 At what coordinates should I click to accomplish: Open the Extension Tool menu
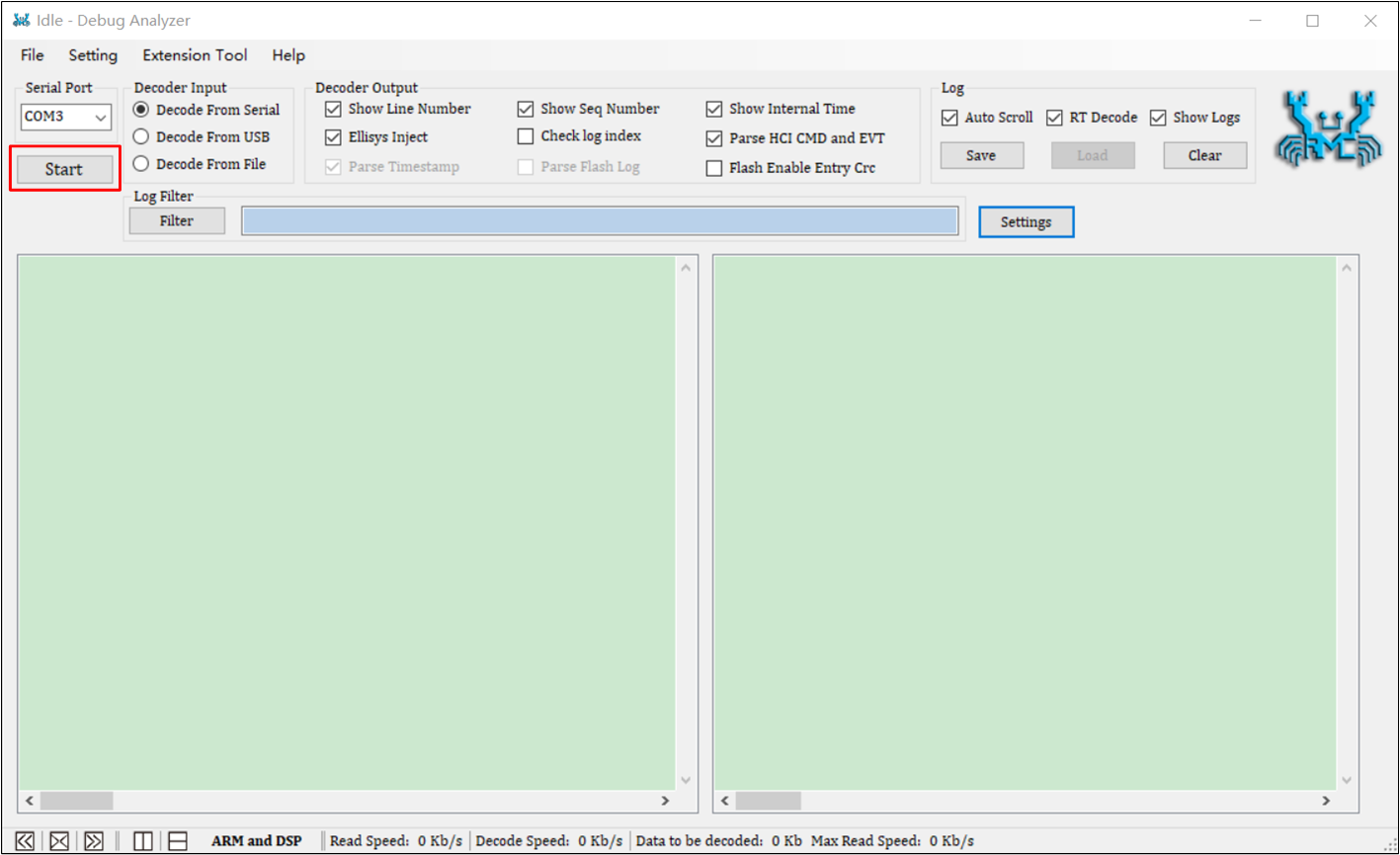coord(195,55)
